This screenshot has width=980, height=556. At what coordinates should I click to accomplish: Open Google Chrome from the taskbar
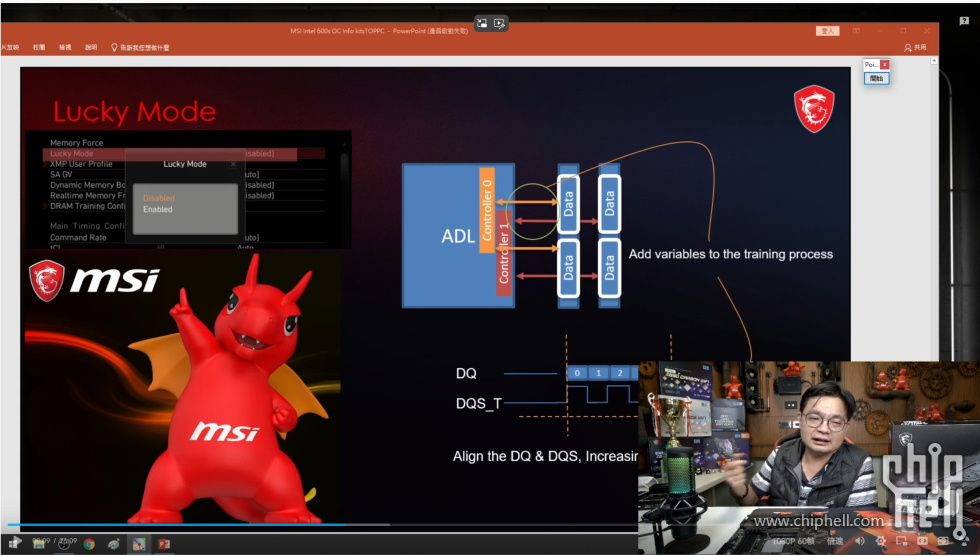pyautogui.click(x=89, y=544)
